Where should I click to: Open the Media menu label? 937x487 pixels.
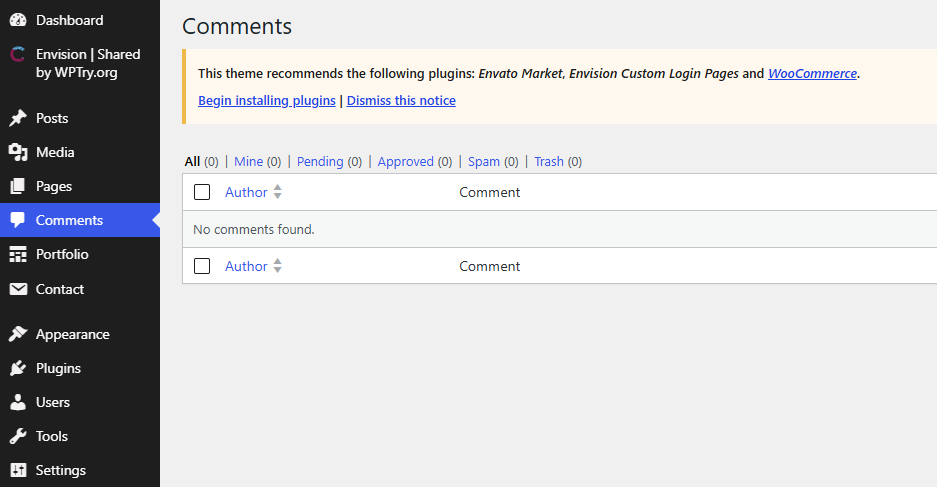pyautogui.click(x=55, y=152)
